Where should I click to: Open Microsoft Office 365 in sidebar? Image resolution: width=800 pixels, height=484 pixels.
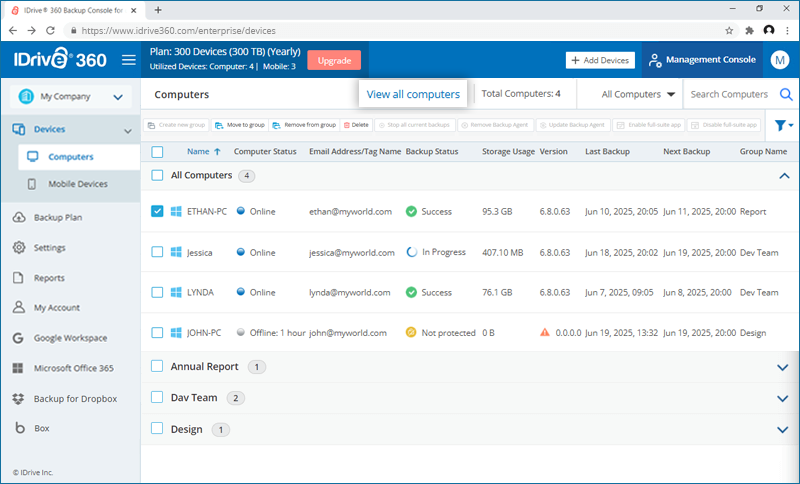75,368
